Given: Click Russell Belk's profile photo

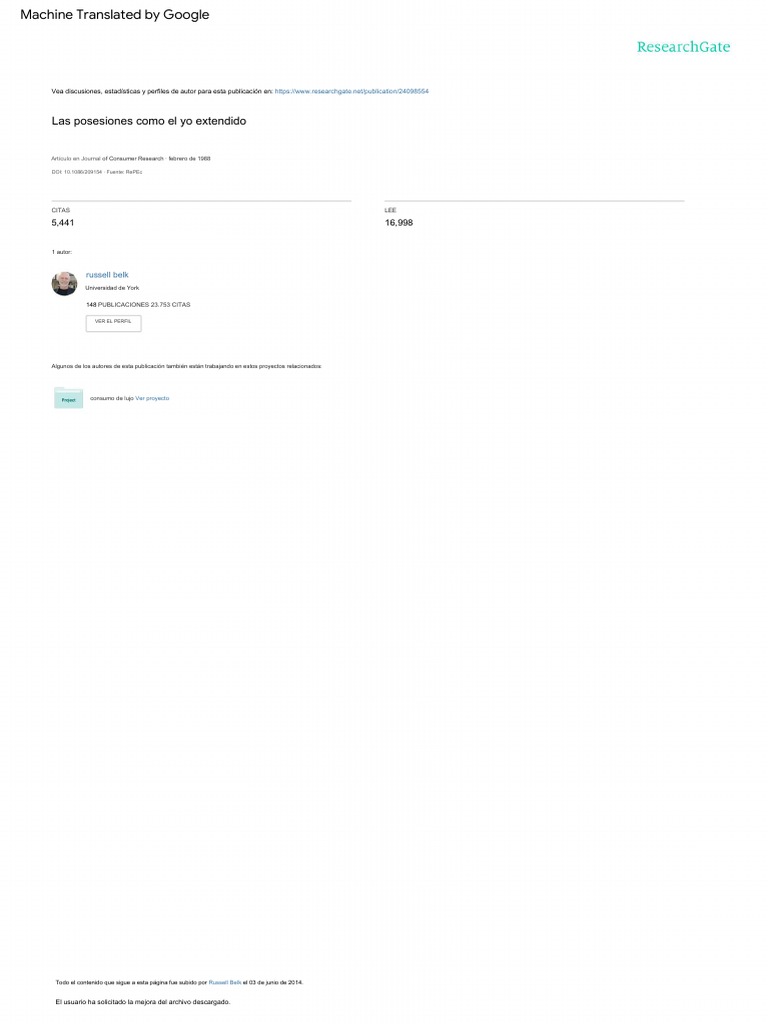Looking at the screenshot, I should [x=64, y=283].
